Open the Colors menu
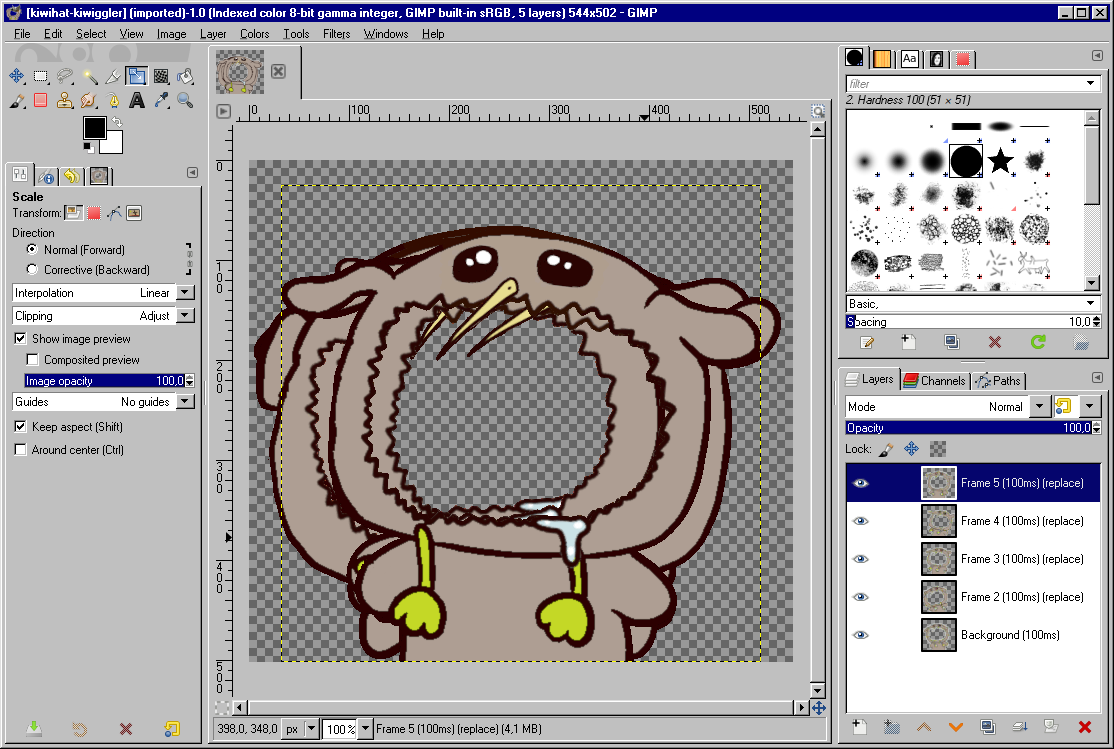This screenshot has width=1114, height=749. point(254,33)
